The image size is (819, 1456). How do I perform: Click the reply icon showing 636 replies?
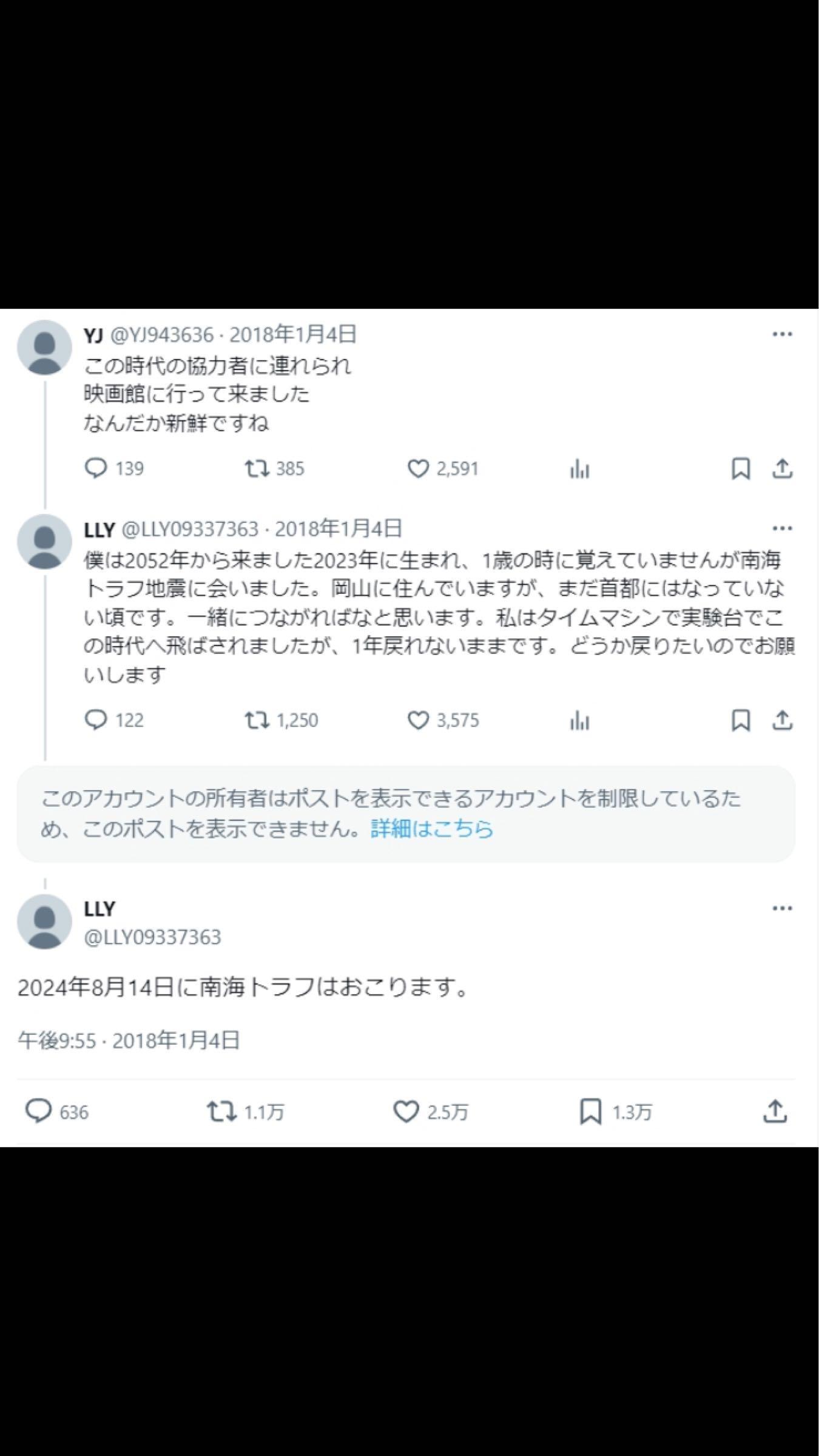(x=38, y=1110)
